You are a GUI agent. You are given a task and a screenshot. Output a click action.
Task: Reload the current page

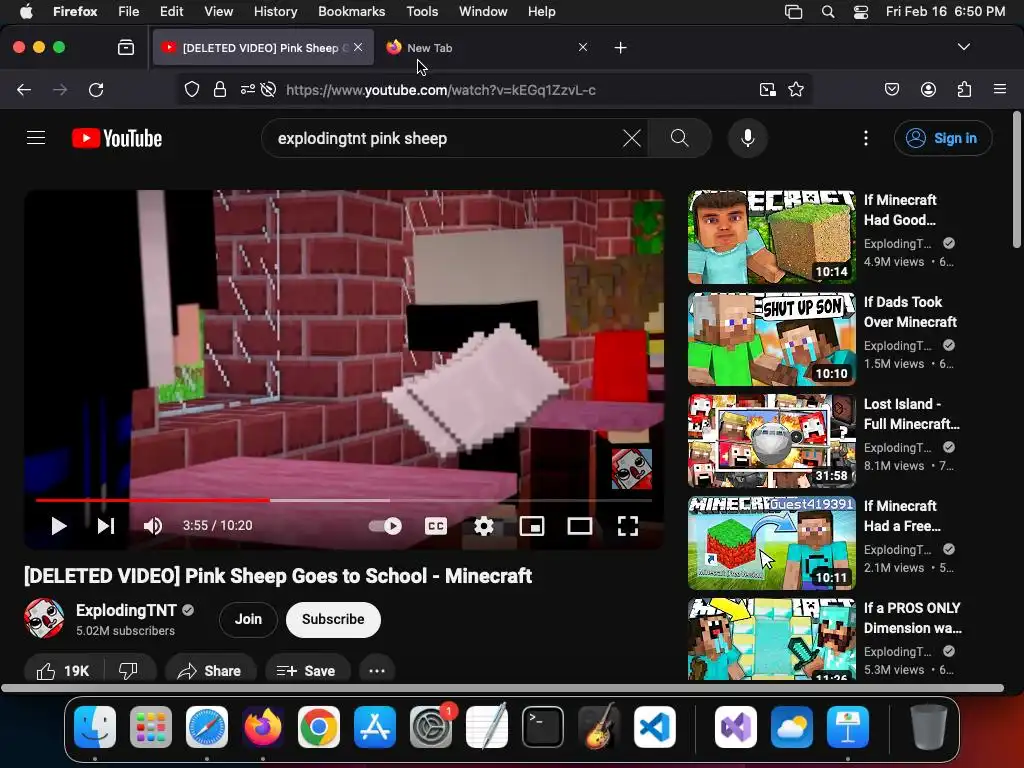pos(96,89)
